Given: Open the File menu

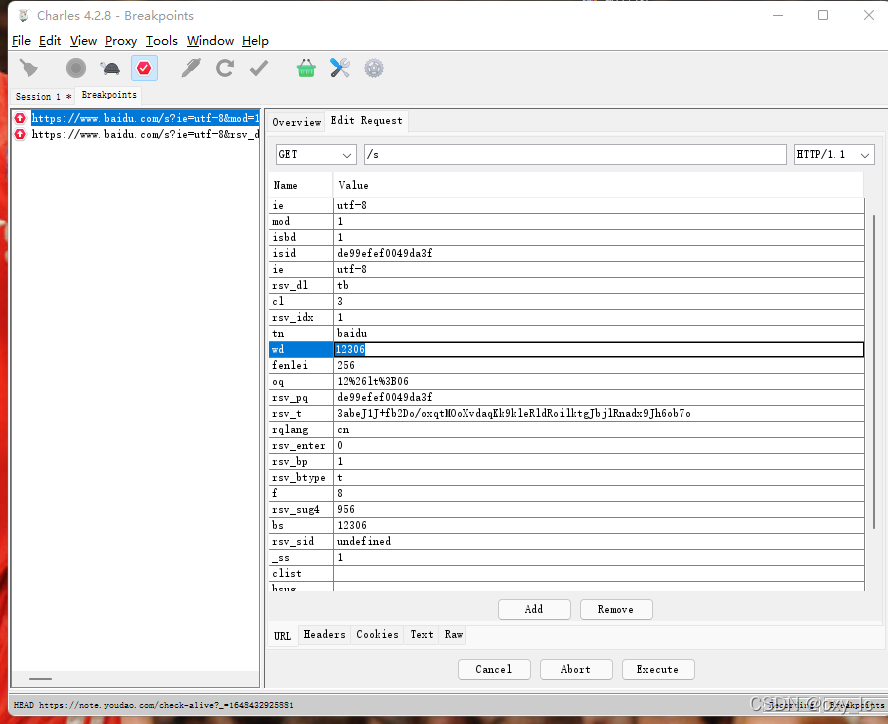Looking at the screenshot, I should 21,41.
